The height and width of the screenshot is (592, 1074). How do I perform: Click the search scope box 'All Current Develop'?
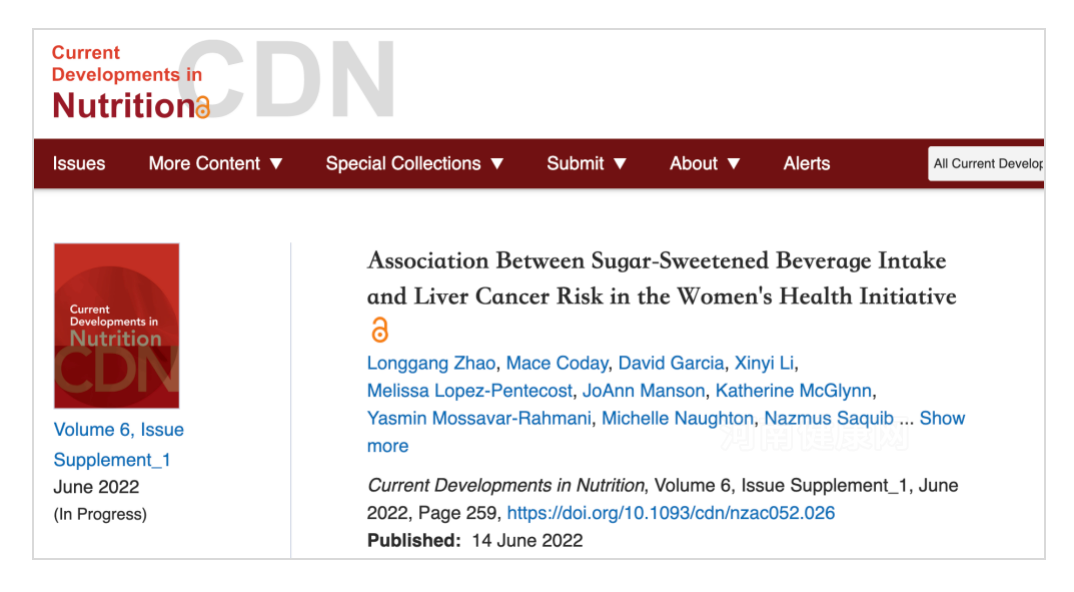tap(986, 164)
